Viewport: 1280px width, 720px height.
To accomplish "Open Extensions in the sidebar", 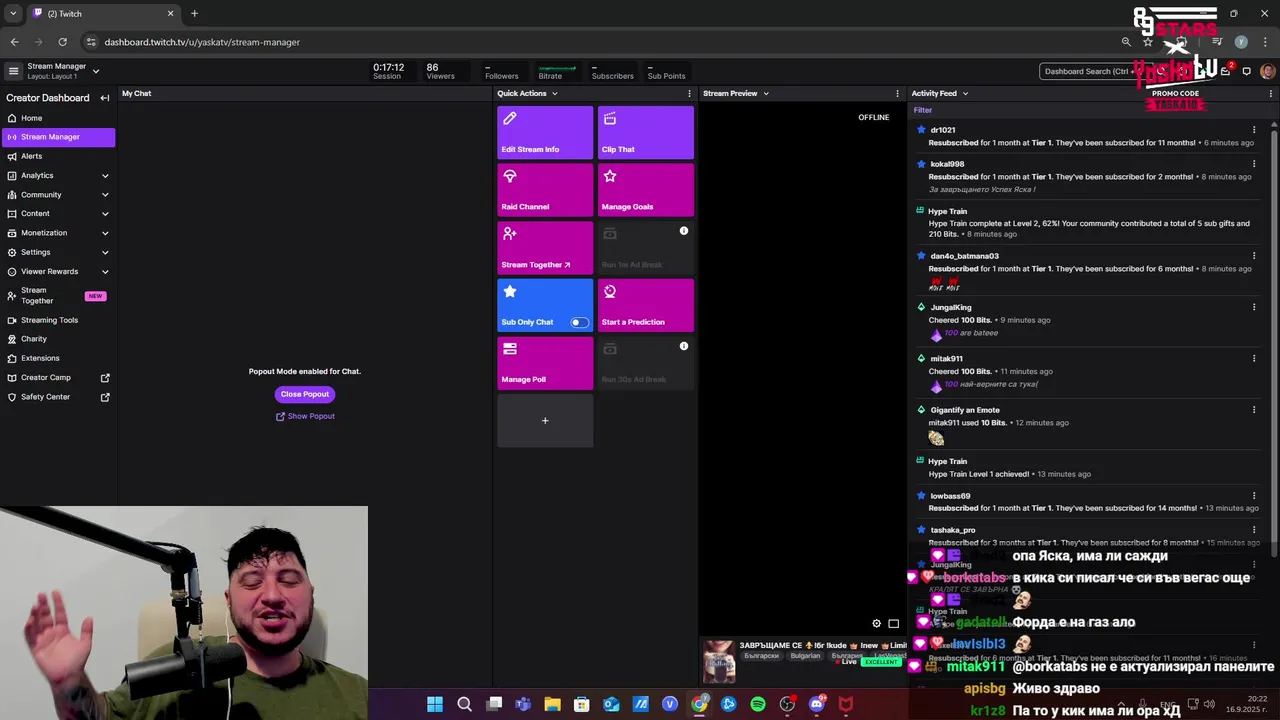I will pos(58,358).
